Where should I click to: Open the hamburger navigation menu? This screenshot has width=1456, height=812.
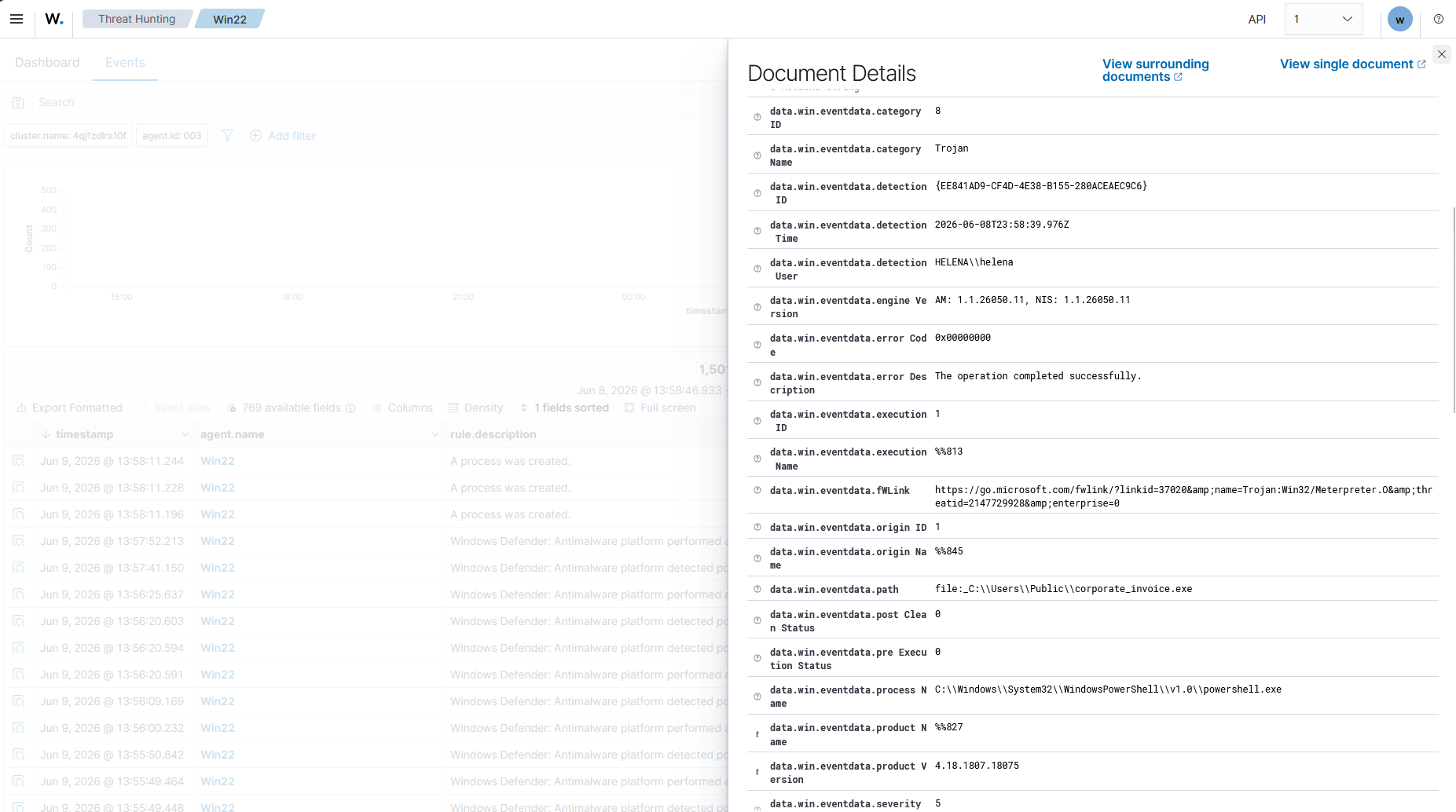click(x=17, y=19)
